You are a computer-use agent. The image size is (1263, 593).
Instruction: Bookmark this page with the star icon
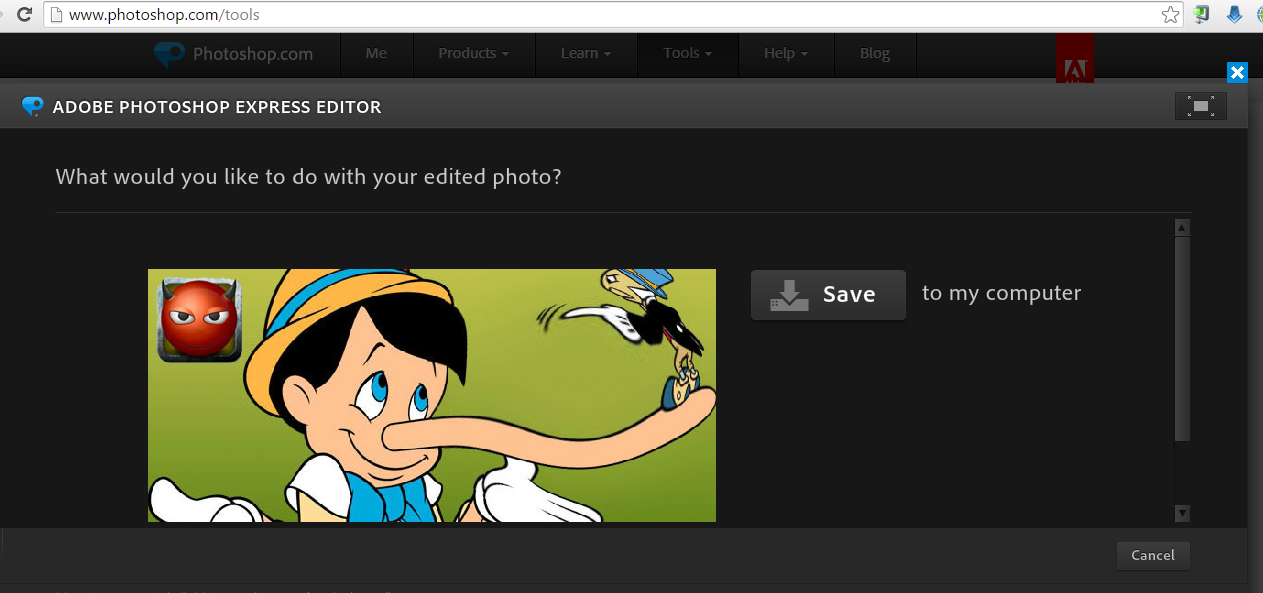click(1171, 15)
